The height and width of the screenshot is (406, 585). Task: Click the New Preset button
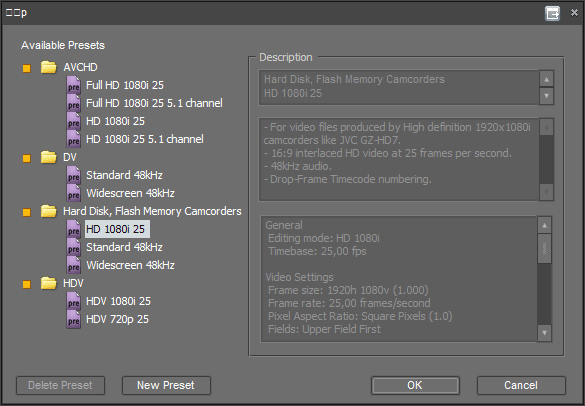(166, 385)
